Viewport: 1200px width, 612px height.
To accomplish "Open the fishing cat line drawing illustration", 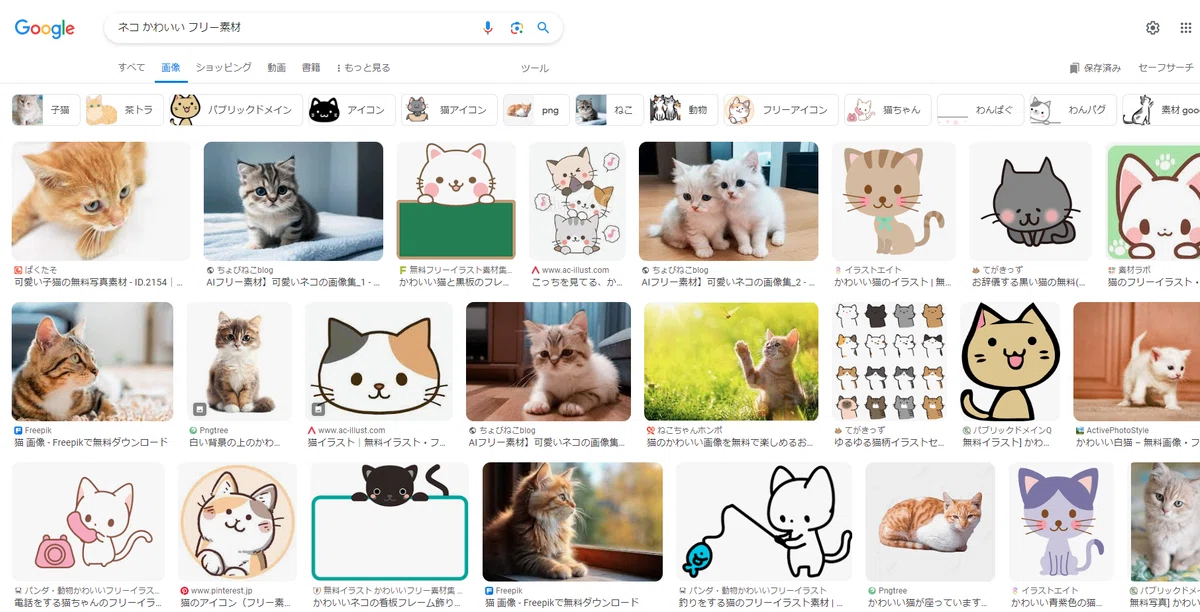I will click(x=764, y=521).
